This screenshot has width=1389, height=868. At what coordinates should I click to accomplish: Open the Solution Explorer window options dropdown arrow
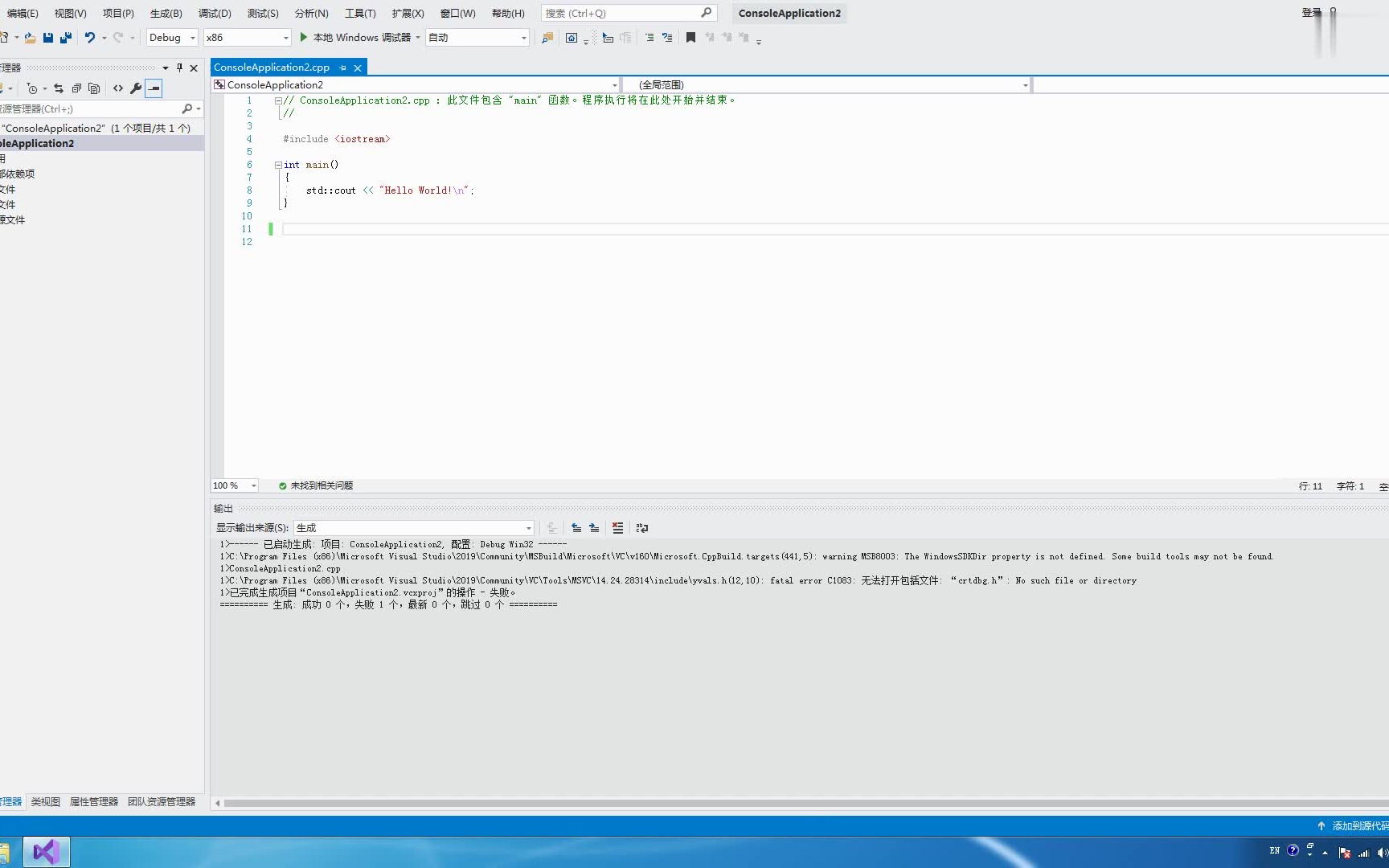[166, 68]
